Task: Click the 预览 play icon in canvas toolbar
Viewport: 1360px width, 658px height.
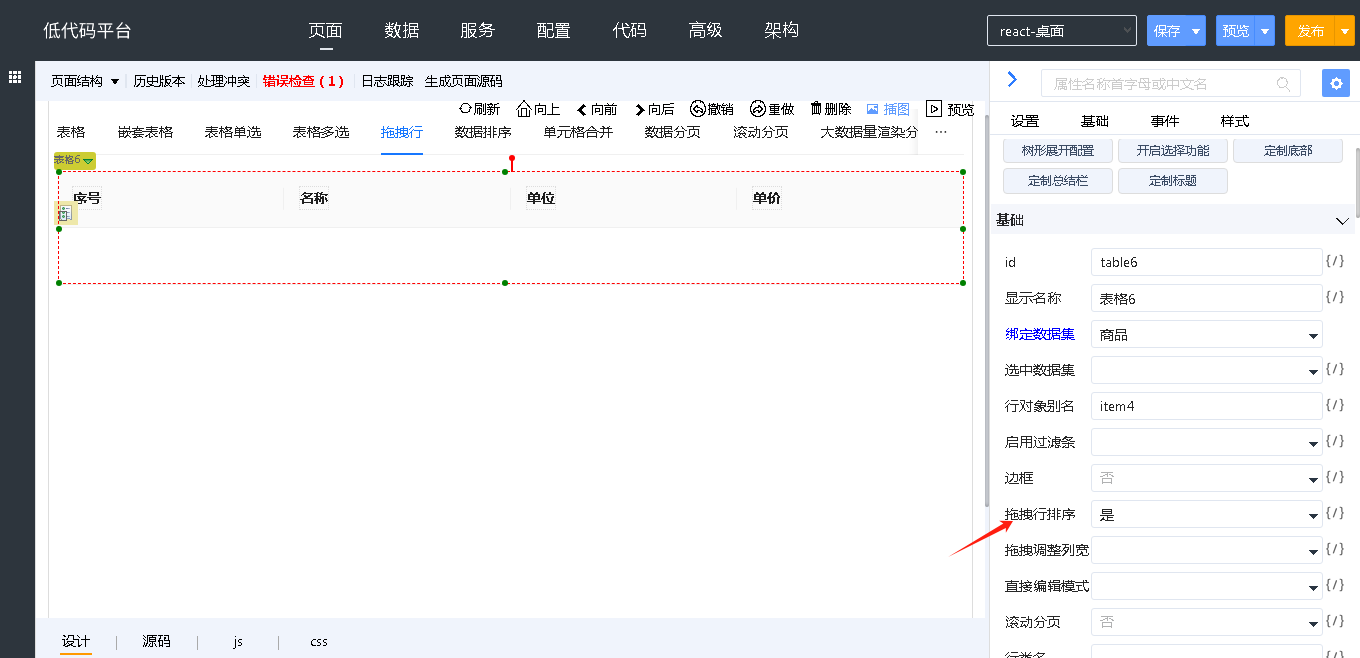Action: pos(934,109)
